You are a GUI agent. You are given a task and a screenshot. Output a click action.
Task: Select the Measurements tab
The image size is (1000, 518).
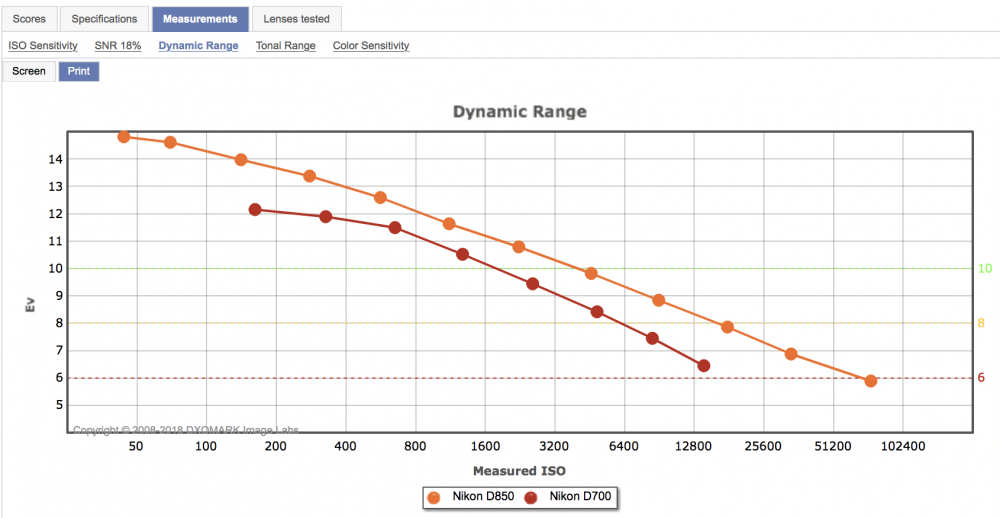pos(200,18)
